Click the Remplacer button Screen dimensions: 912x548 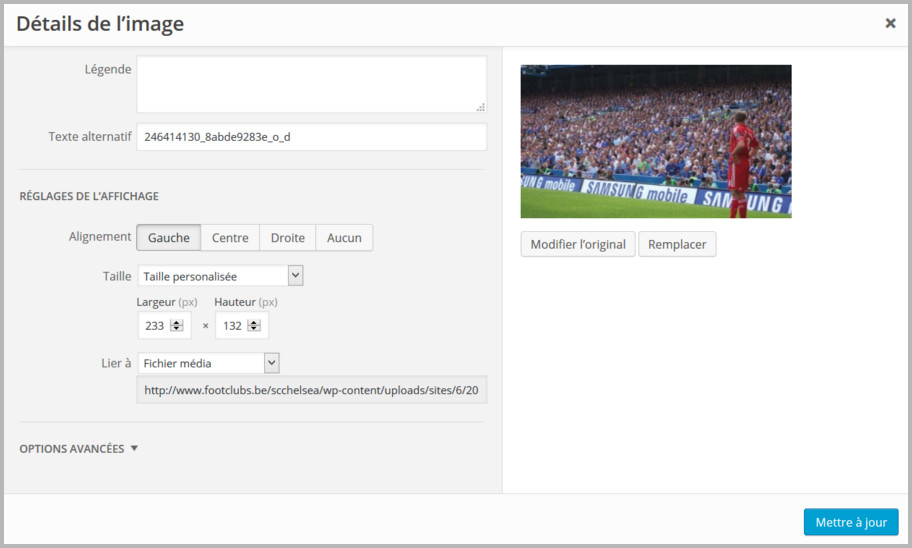click(x=677, y=244)
